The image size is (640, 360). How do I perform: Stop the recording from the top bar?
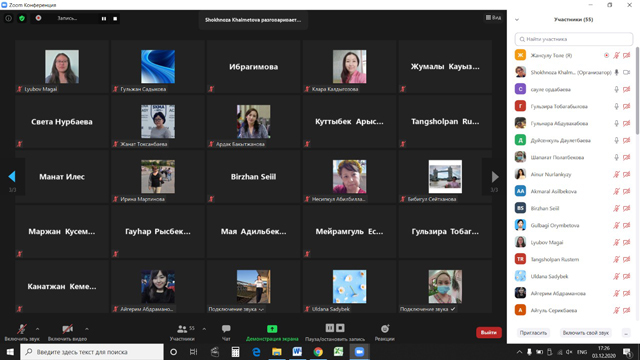pos(115,18)
